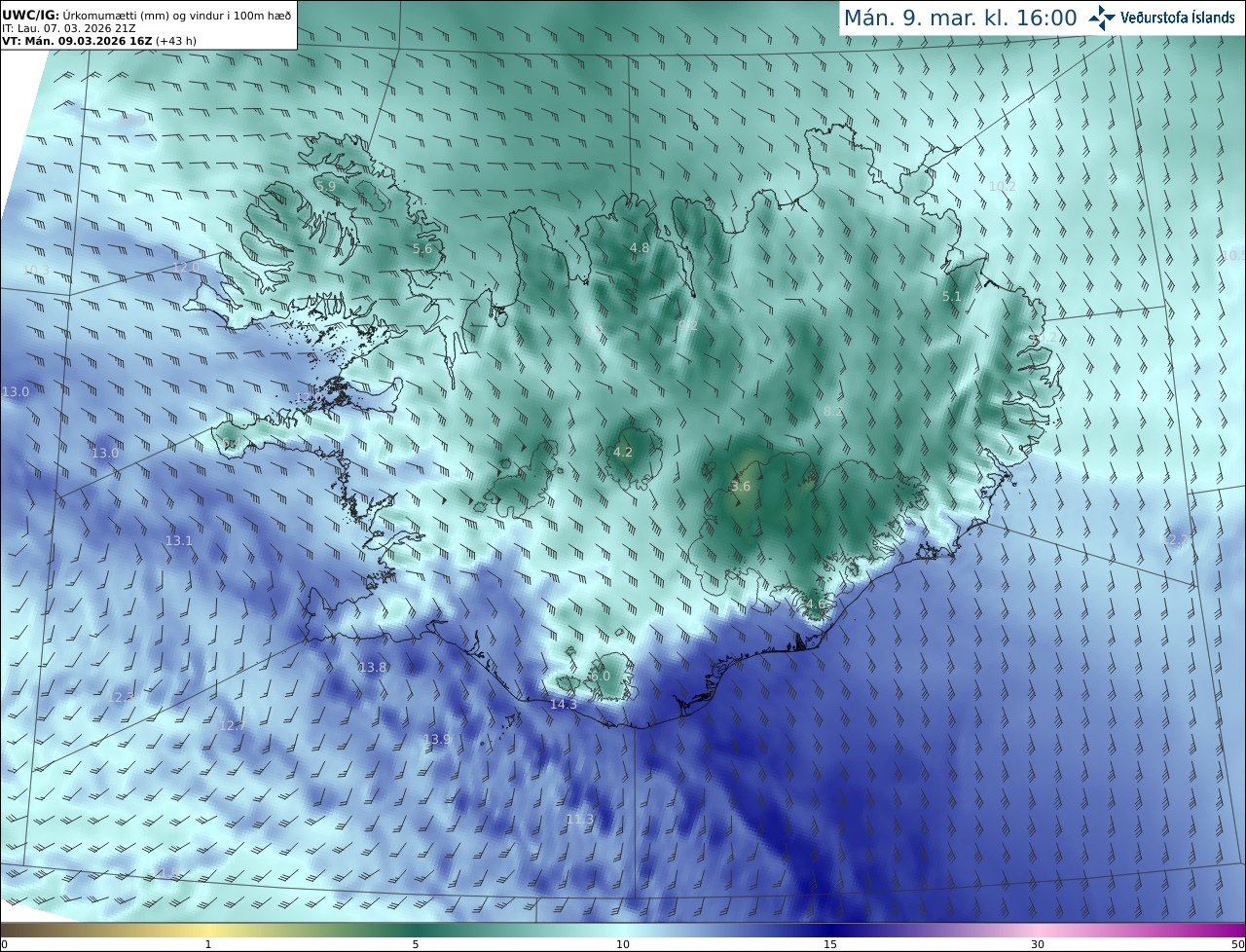Click the colour scale label 50

tap(1238, 944)
